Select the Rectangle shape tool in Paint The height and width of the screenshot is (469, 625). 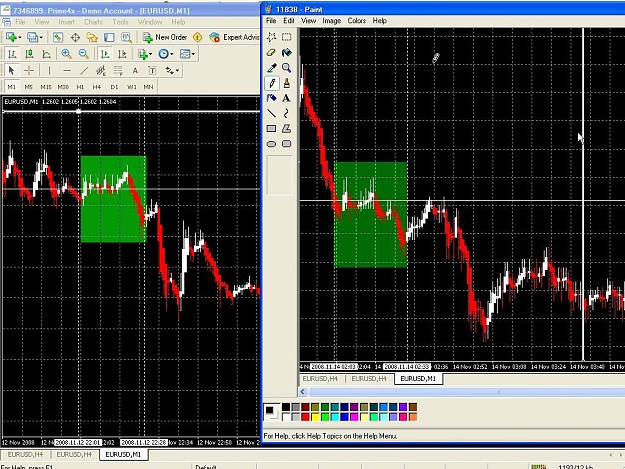[x=271, y=129]
